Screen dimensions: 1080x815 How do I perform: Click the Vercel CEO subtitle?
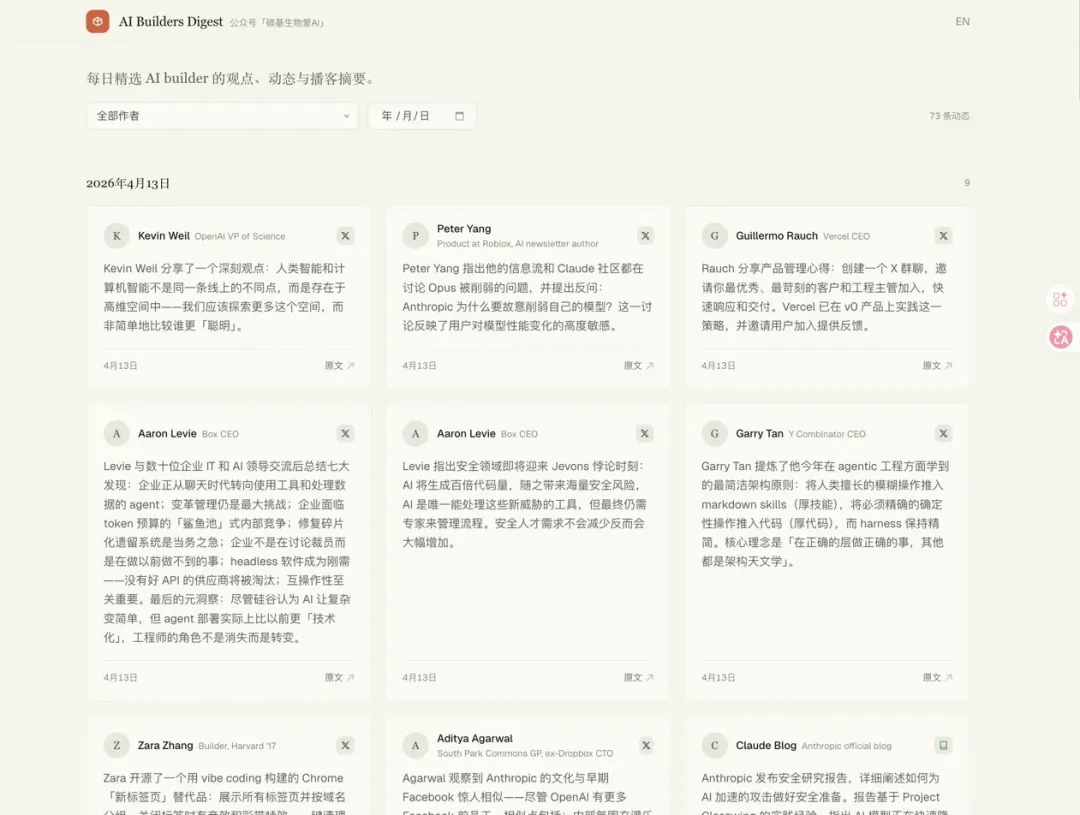[x=847, y=236]
